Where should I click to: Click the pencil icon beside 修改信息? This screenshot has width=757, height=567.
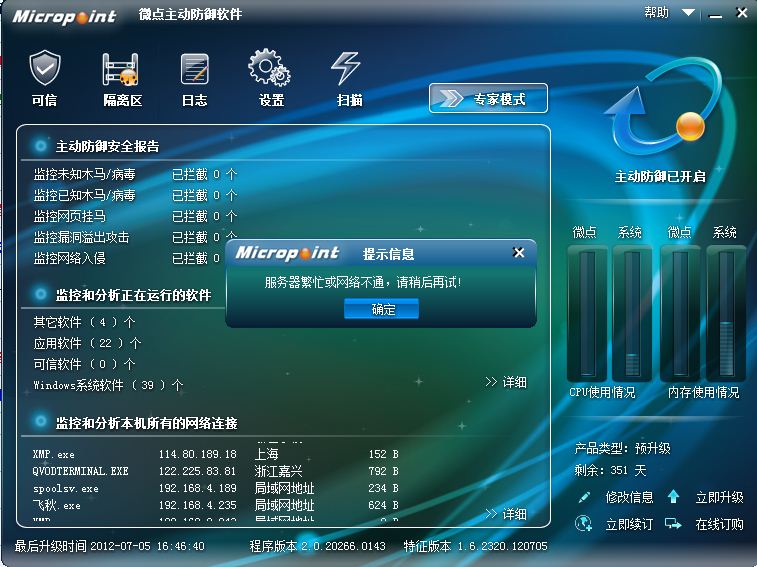[584, 497]
